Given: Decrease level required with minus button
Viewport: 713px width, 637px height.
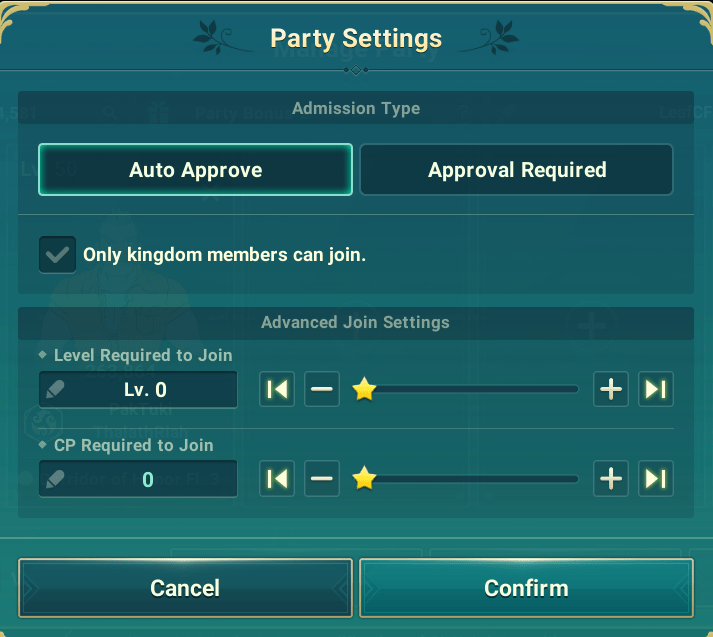Looking at the screenshot, I should [322, 389].
